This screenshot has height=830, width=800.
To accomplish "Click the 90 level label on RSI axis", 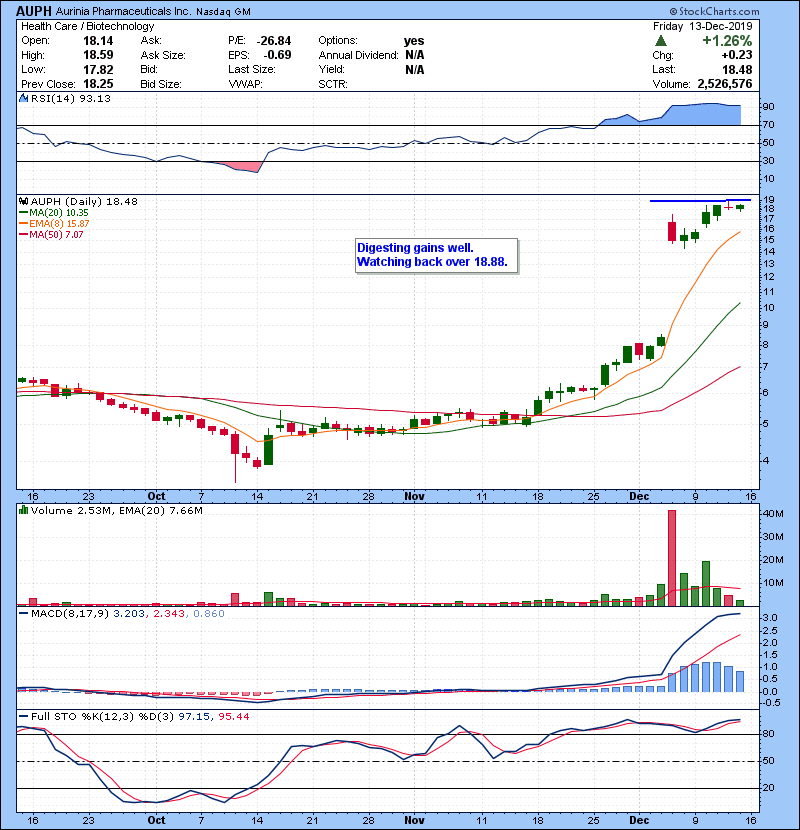I will 768,107.
